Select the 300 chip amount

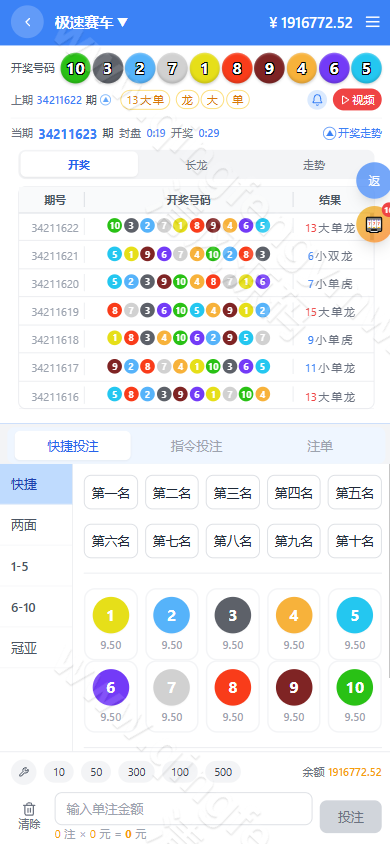click(137, 772)
